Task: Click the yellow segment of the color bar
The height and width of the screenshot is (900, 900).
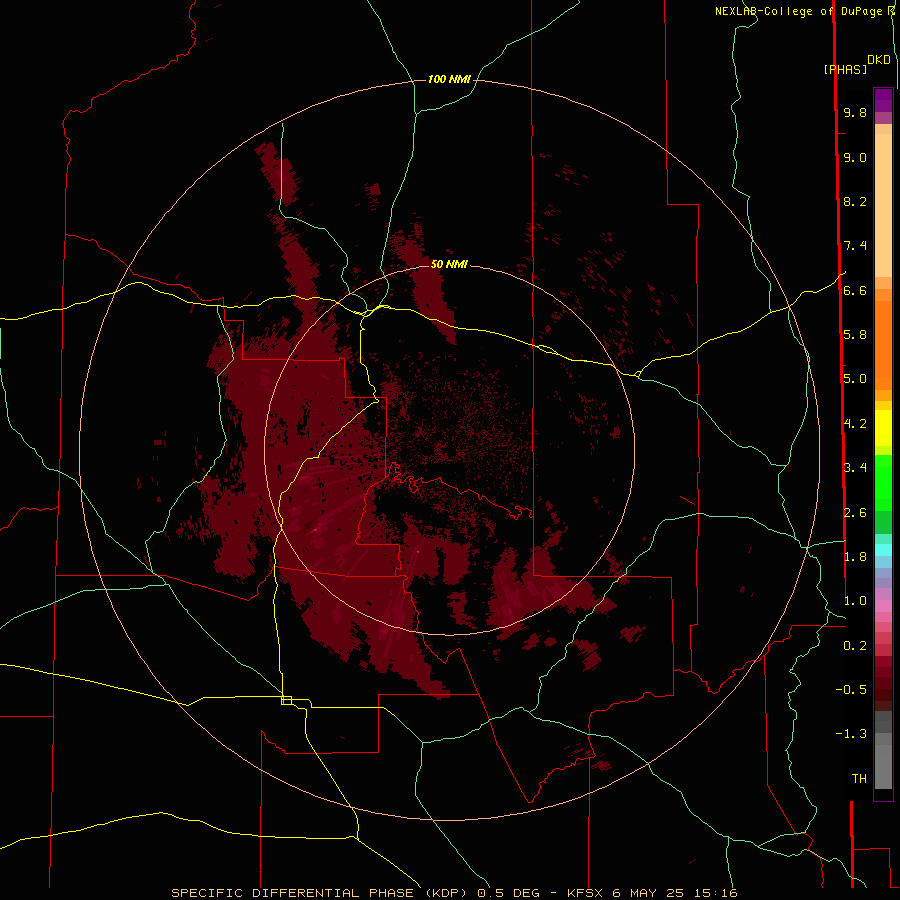Action: [x=883, y=428]
